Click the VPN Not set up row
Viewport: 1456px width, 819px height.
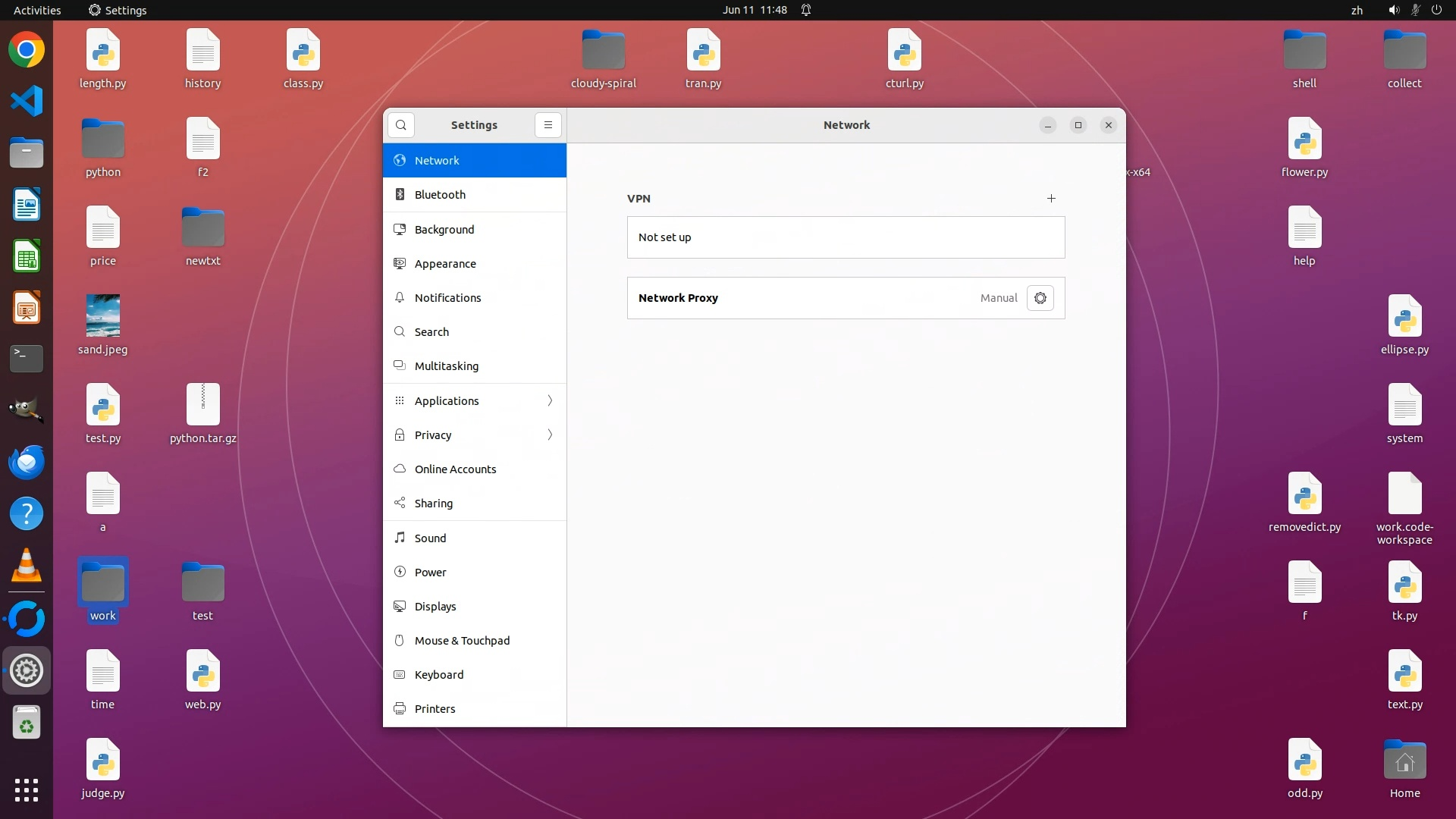coord(846,237)
